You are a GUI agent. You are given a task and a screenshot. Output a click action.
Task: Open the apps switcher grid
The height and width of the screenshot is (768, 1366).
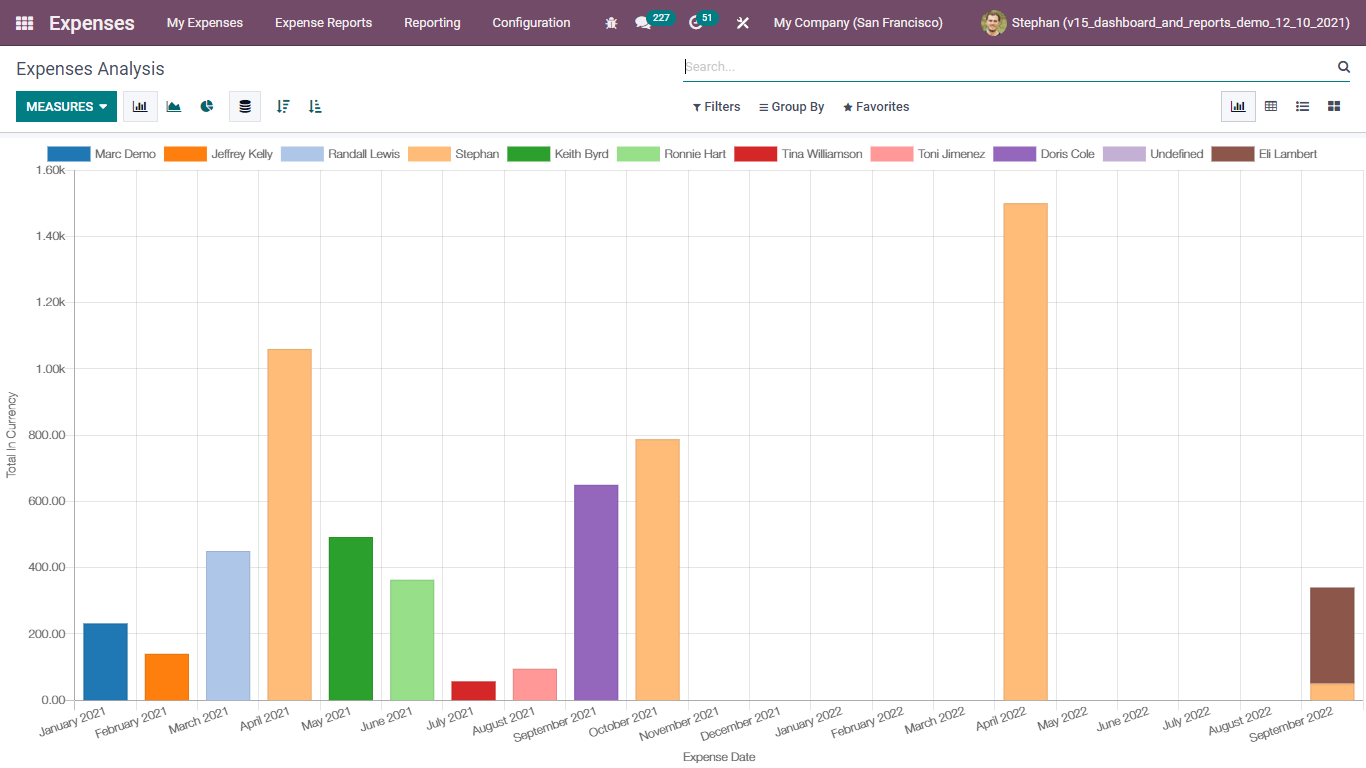tap(24, 22)
